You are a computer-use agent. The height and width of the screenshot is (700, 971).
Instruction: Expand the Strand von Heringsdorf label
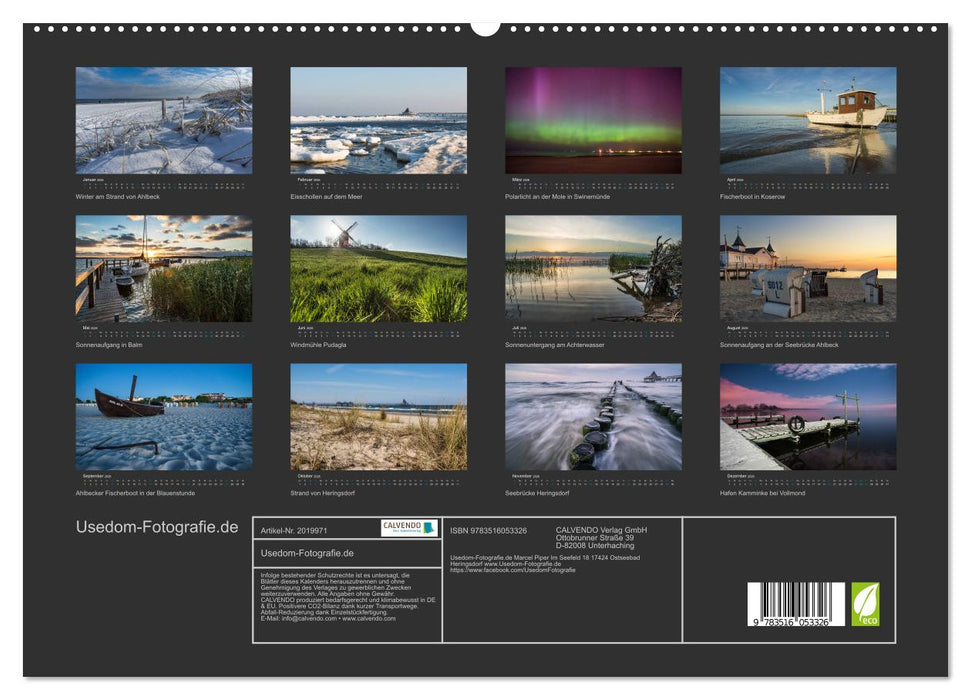click(332, 491)
